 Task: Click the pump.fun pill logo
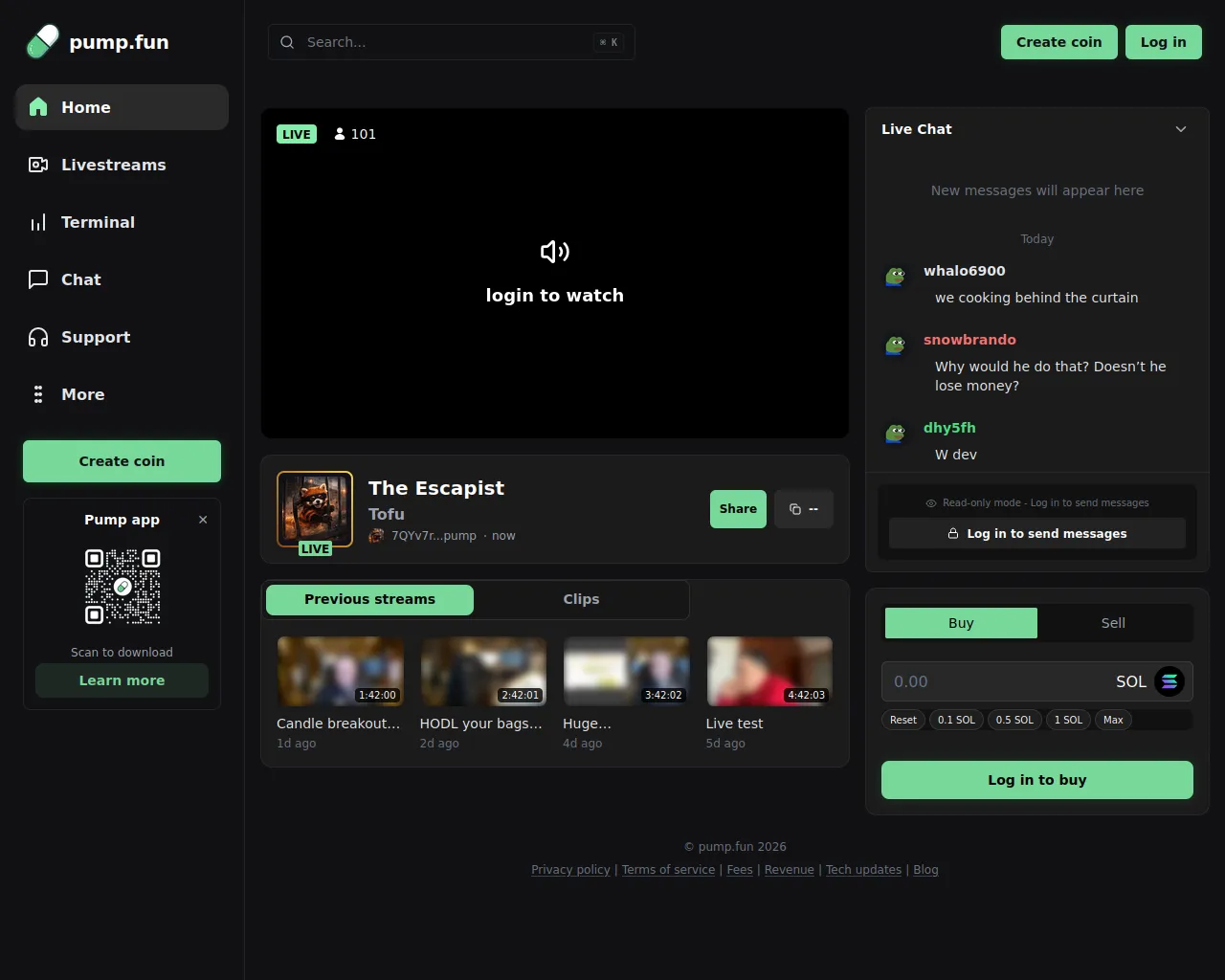42,42
